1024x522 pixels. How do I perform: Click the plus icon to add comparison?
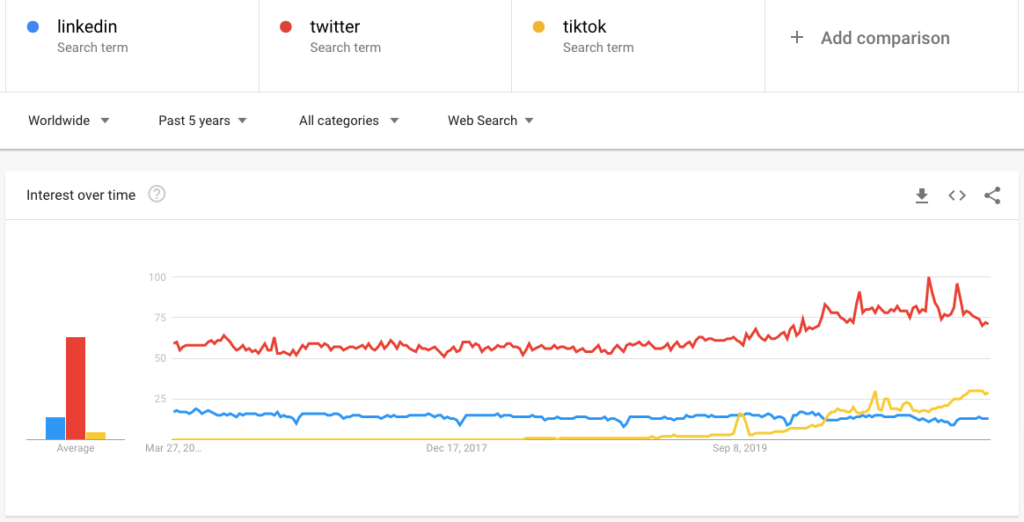click(797, 38)
